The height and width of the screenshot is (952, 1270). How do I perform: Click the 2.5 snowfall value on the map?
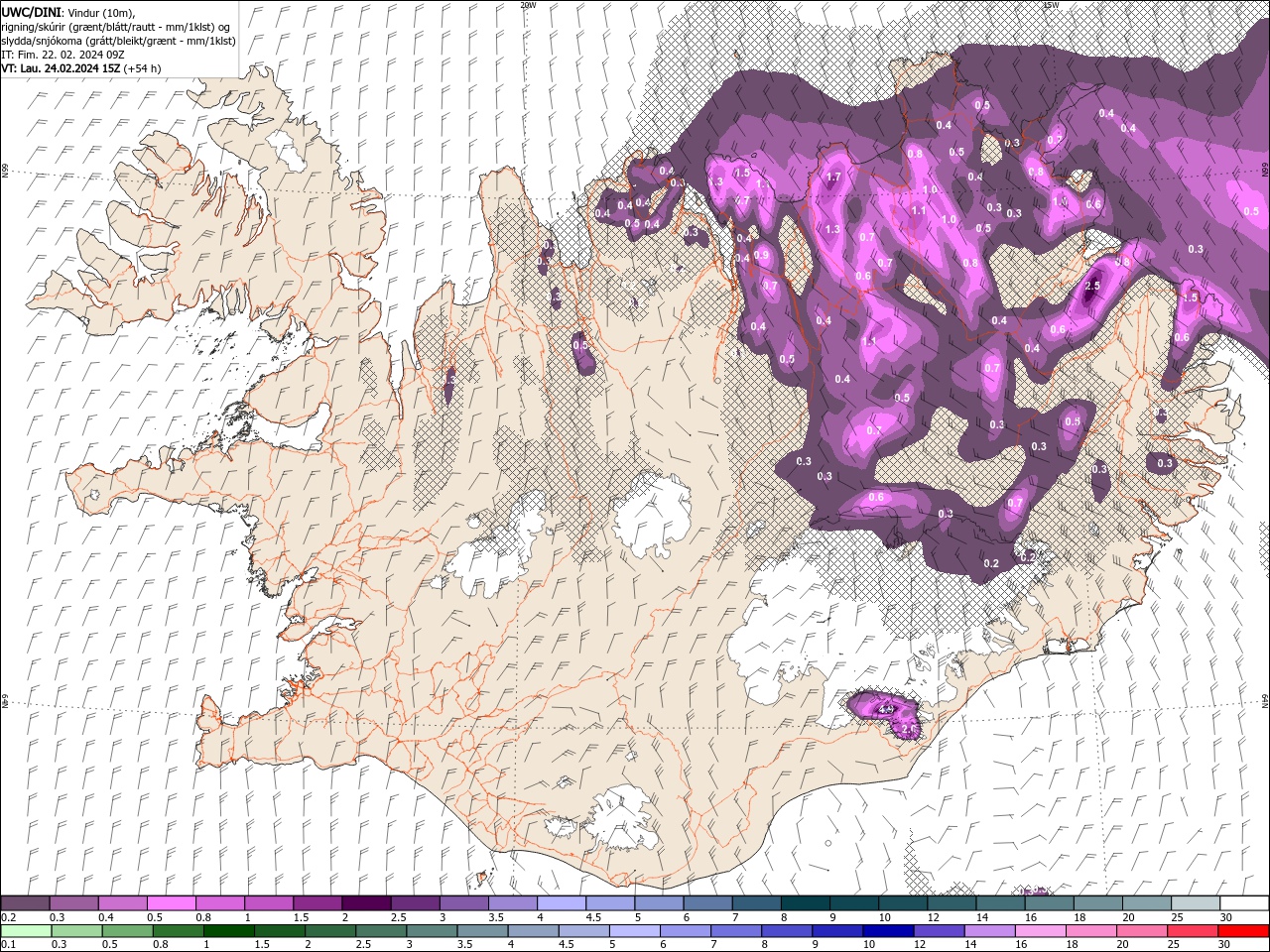coord(1092,286)
